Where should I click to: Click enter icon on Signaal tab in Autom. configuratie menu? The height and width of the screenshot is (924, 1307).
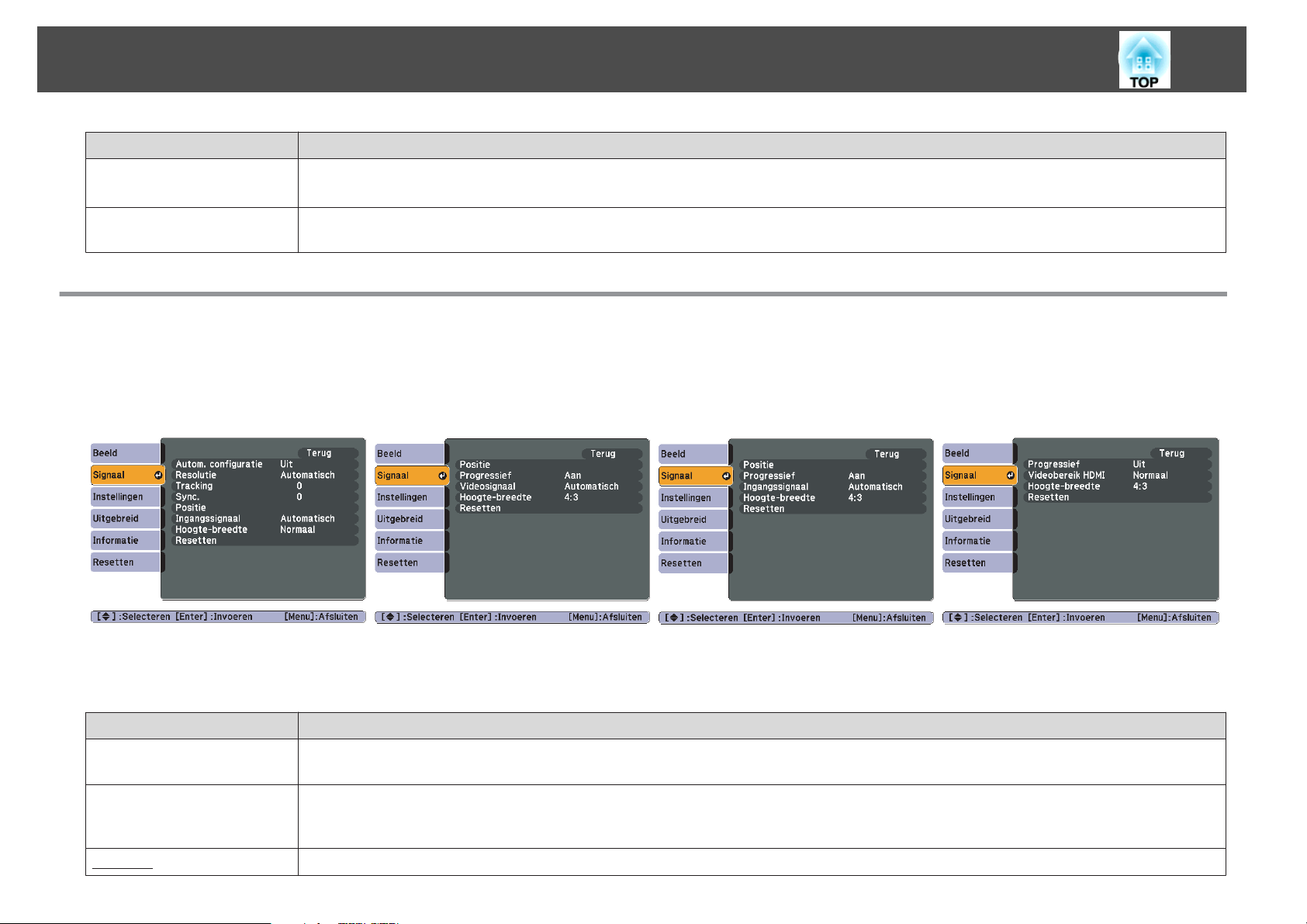tap(158, 475)
